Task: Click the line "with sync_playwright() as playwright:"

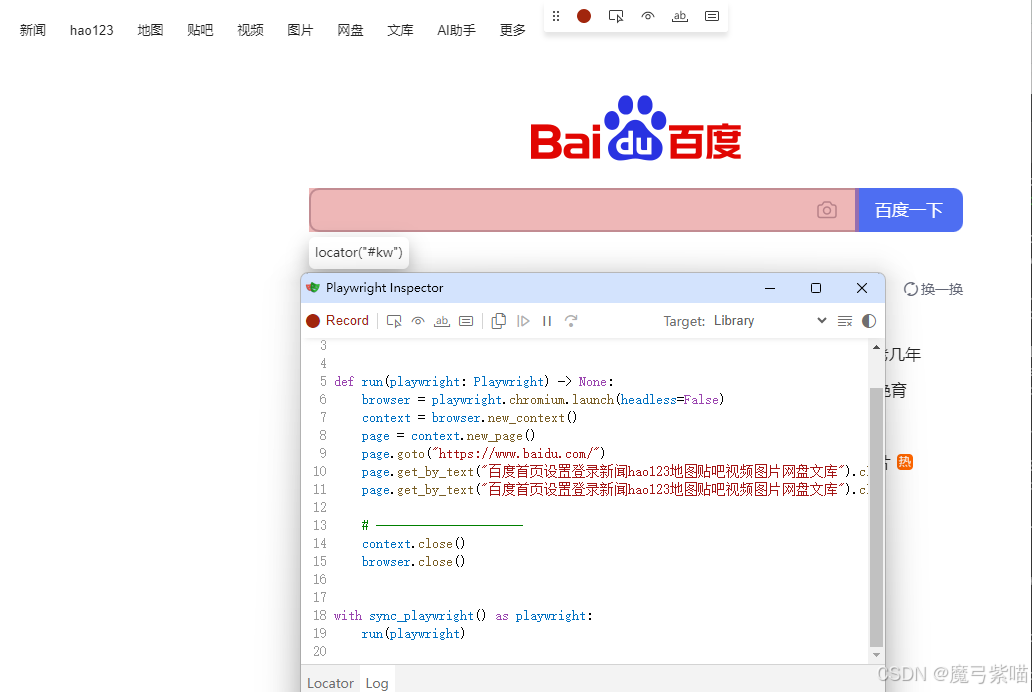Action: pyautogui.click(x=463, y=616)
